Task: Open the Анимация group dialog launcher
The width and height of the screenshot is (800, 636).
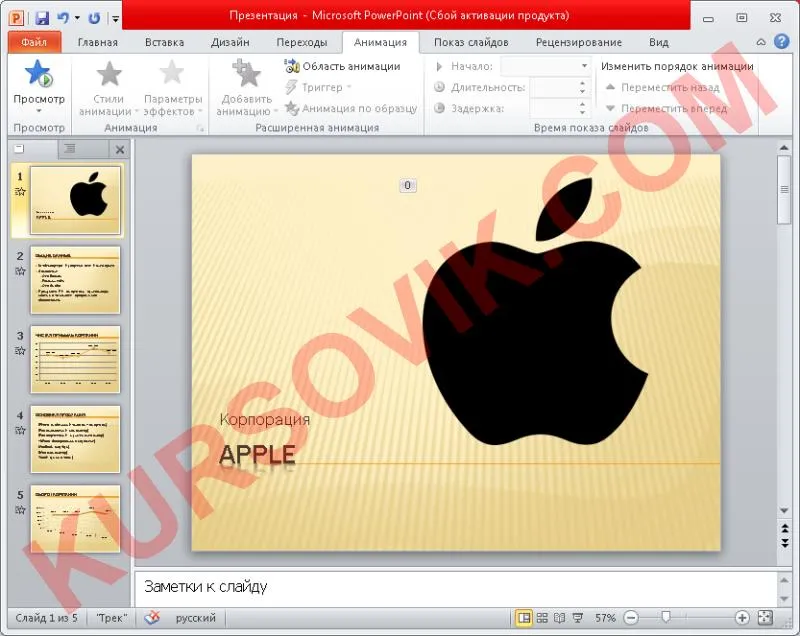Action: [201, 129]
